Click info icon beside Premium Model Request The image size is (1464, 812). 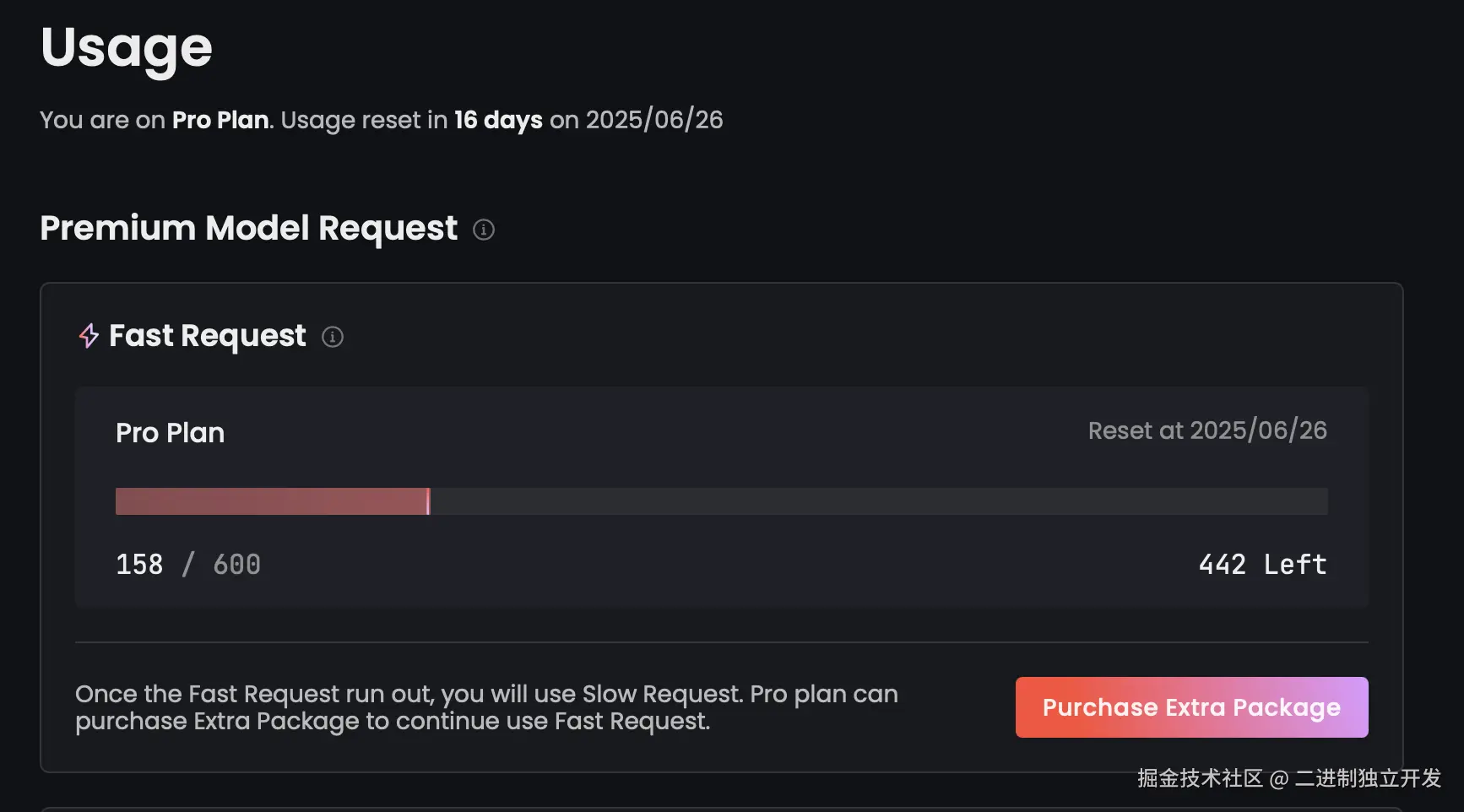484,230
